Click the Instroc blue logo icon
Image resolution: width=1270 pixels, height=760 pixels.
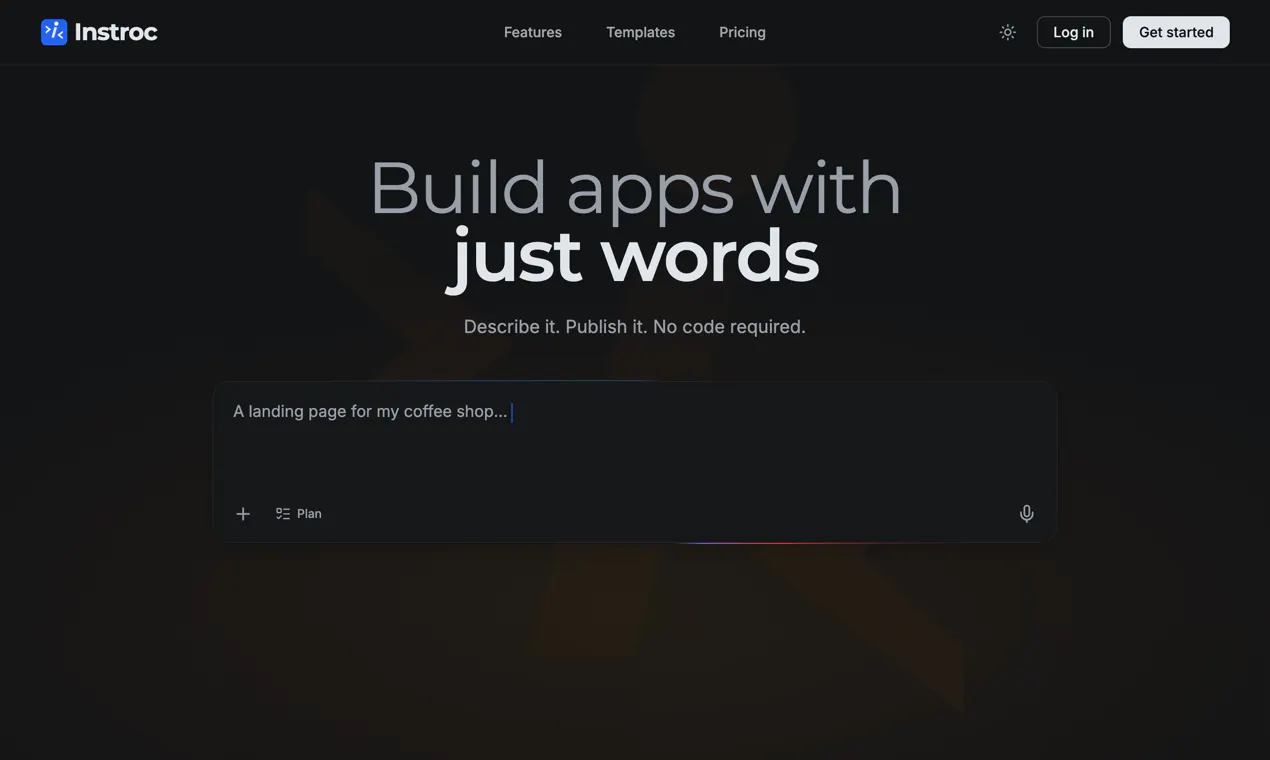point(54,32)
